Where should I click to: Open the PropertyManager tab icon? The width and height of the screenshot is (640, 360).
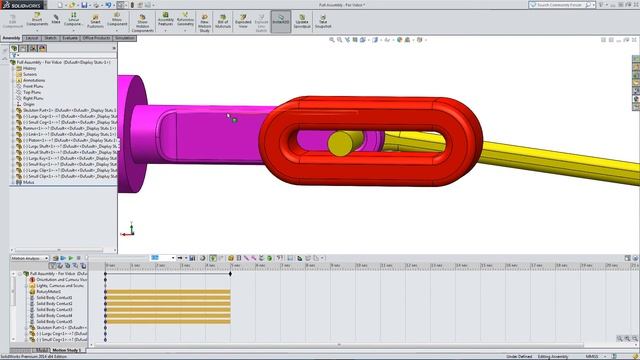tap(23, 48)
